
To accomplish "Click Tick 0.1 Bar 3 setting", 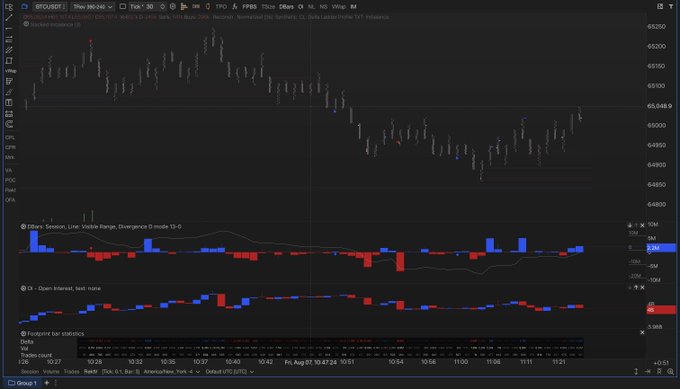I will tap(121, 372).
